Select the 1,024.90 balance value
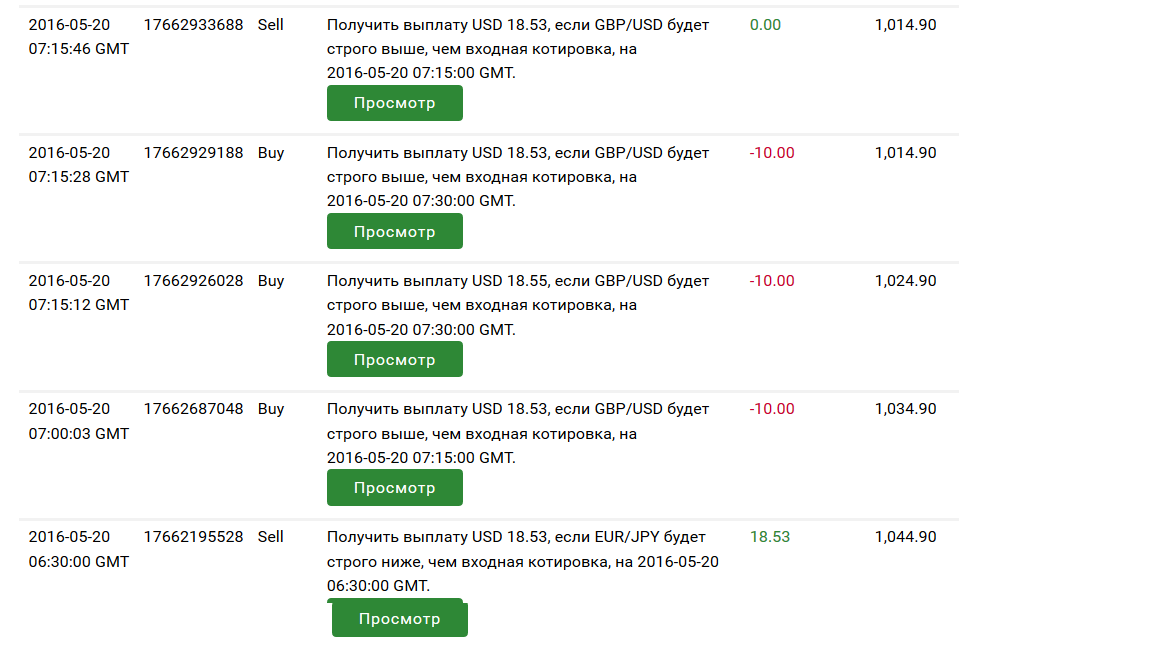1149x652 pixels. (x=905, y=281)
